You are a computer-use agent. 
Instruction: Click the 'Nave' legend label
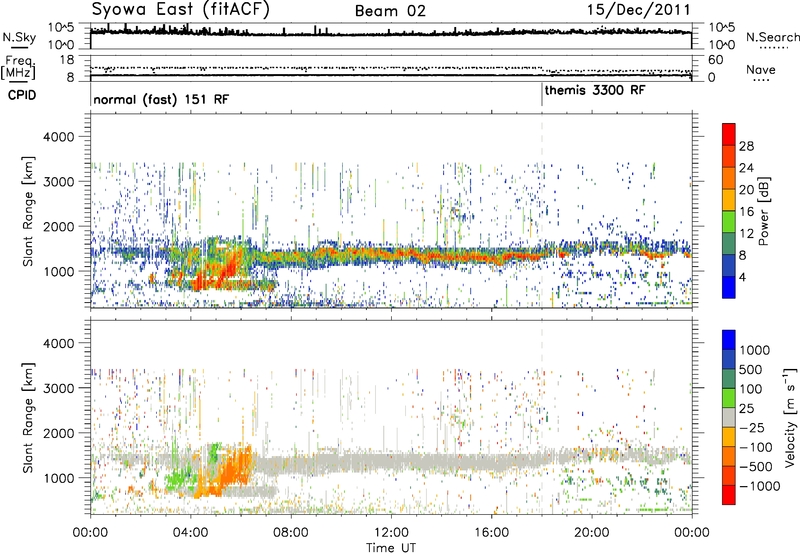pyautogui.click(x=760, y=69)
